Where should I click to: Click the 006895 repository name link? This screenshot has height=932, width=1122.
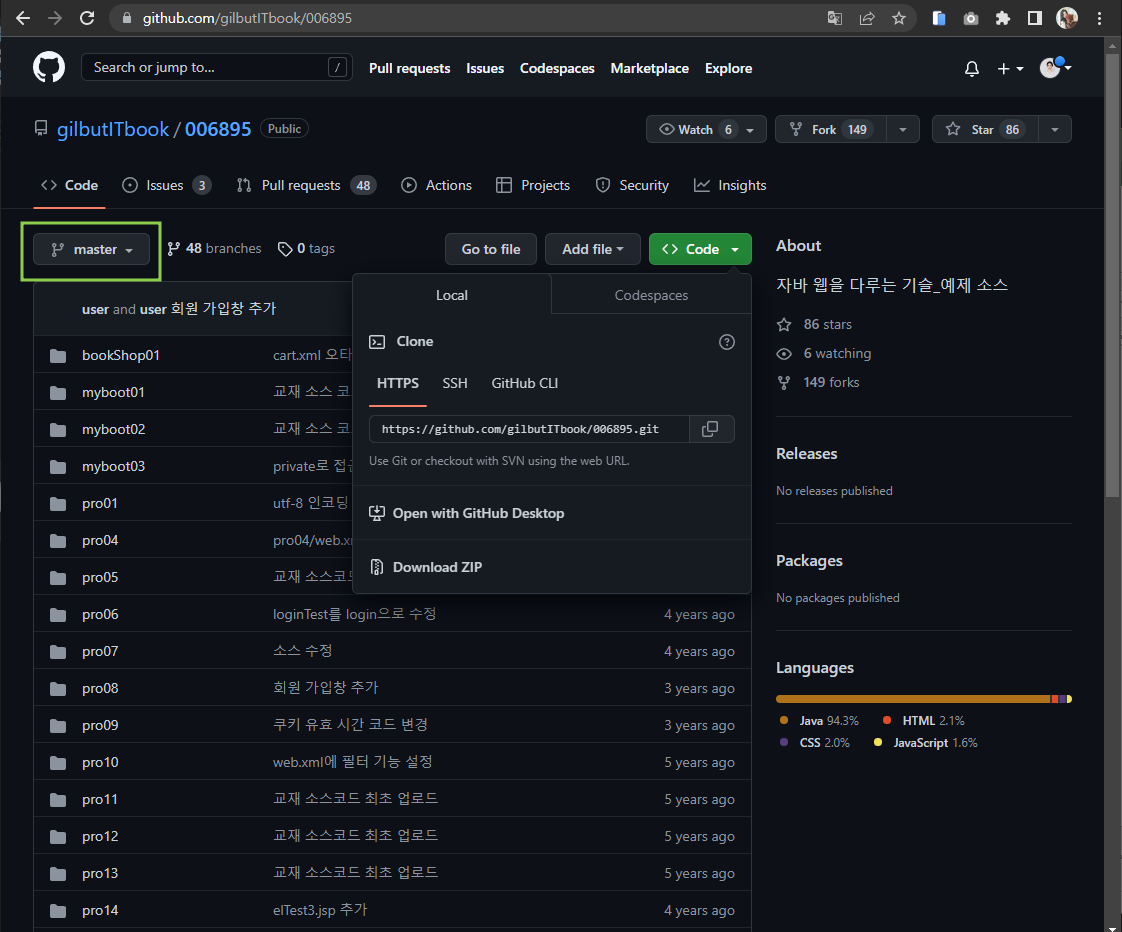click(x=218, y=130)
